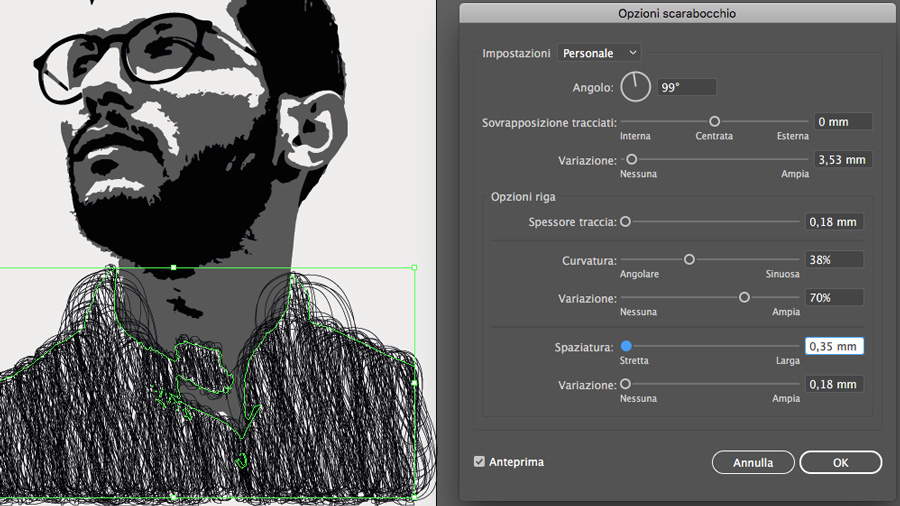The height and width of the screenshot is (506, 900).
Task: Click the overlap Variazione slider handle
Action: click(631, 159)
